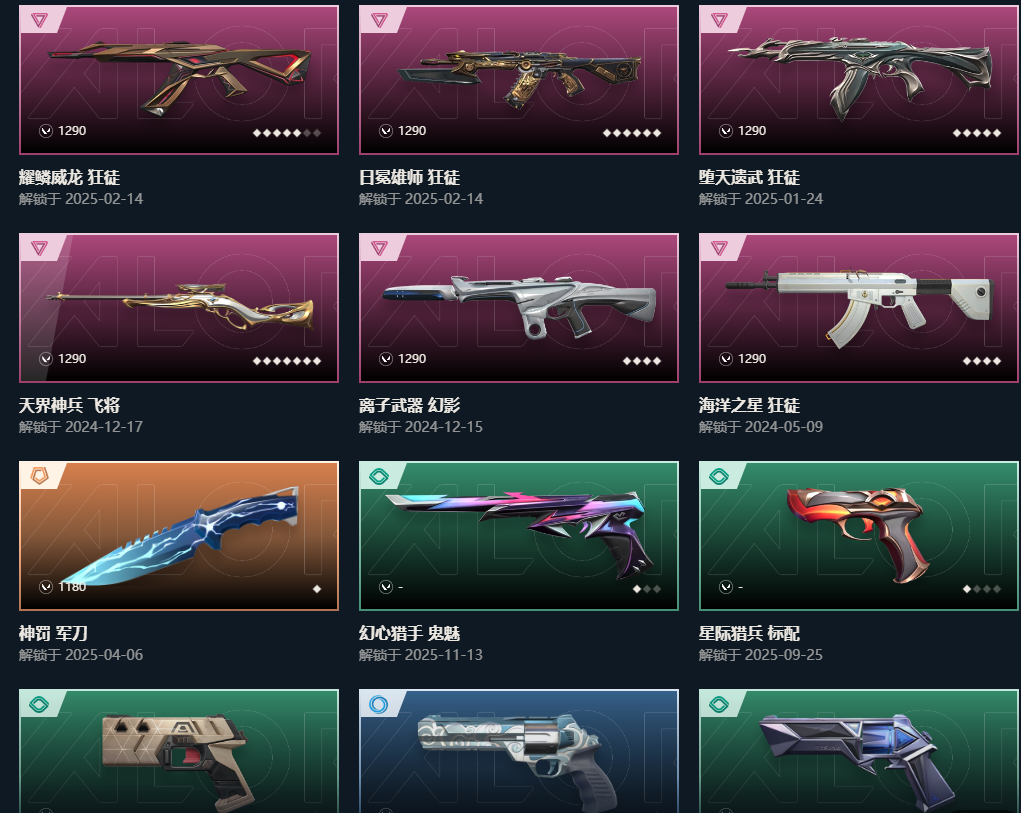1021x813 pixels.
Task: Open the purple crystal pistol card at the bottom
Action: click(859, 751)
